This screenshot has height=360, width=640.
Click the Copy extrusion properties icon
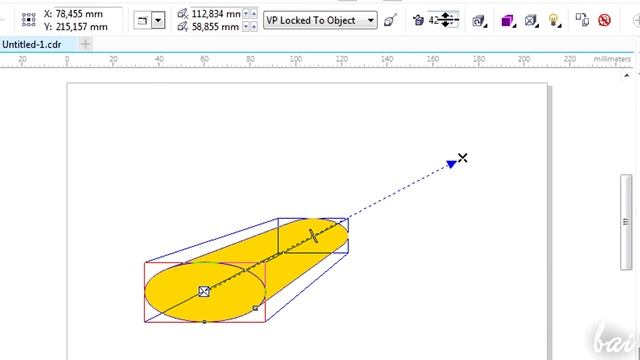pos(582,20)
